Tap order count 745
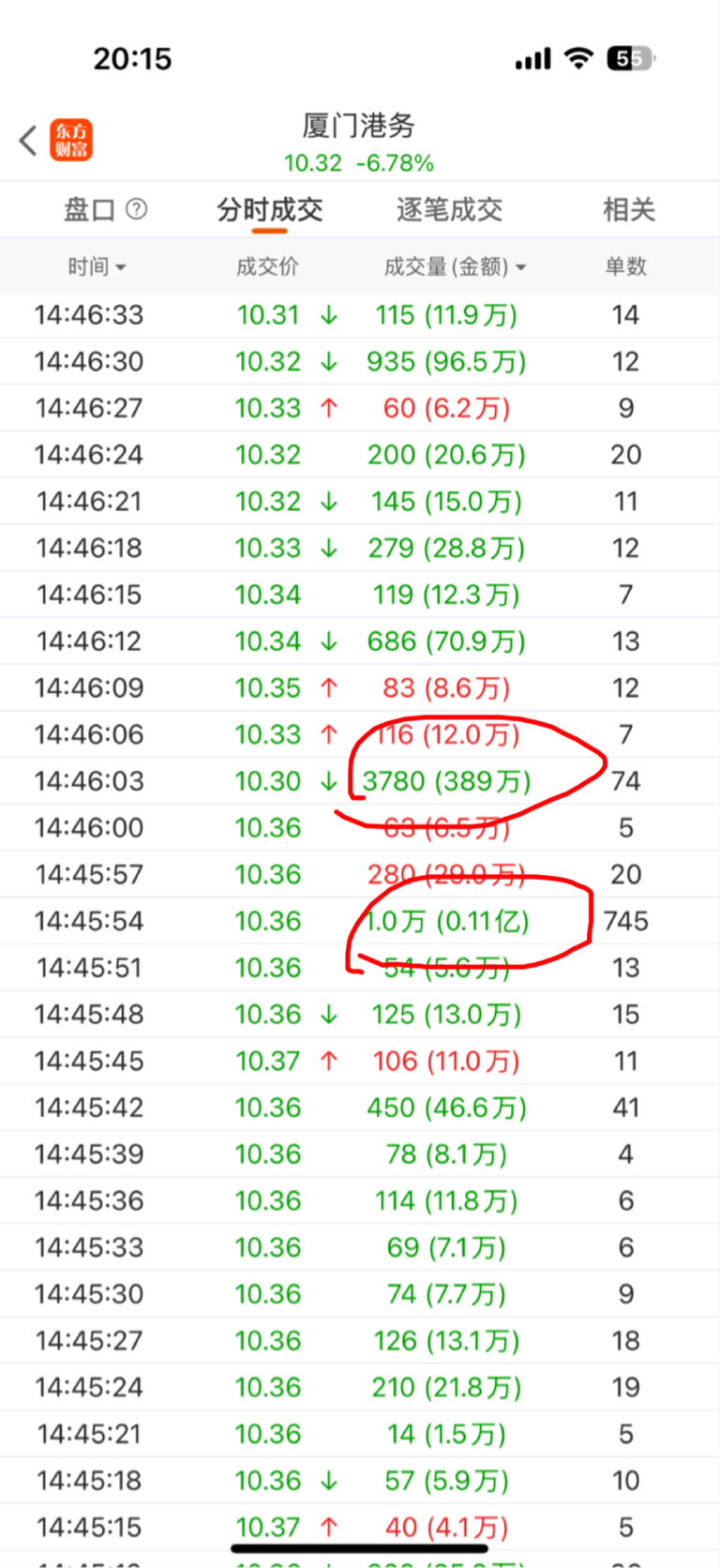The height and width of the screenshot is (1568, 720). coord(625,921)
